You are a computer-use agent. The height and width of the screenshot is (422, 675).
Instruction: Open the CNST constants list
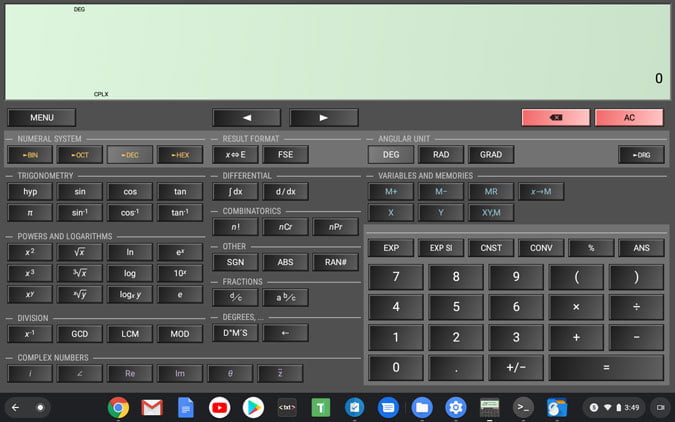(x=491, y=248)
